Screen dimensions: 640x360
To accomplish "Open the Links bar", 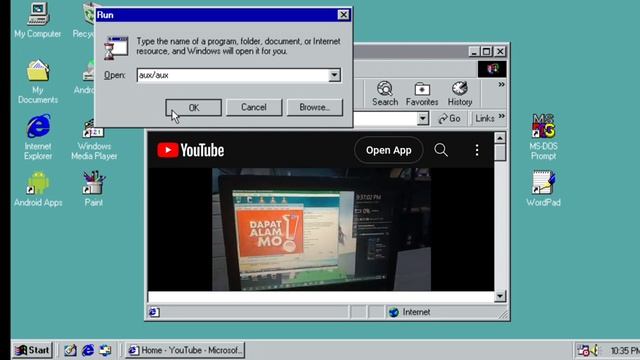I will pos(484,118).
